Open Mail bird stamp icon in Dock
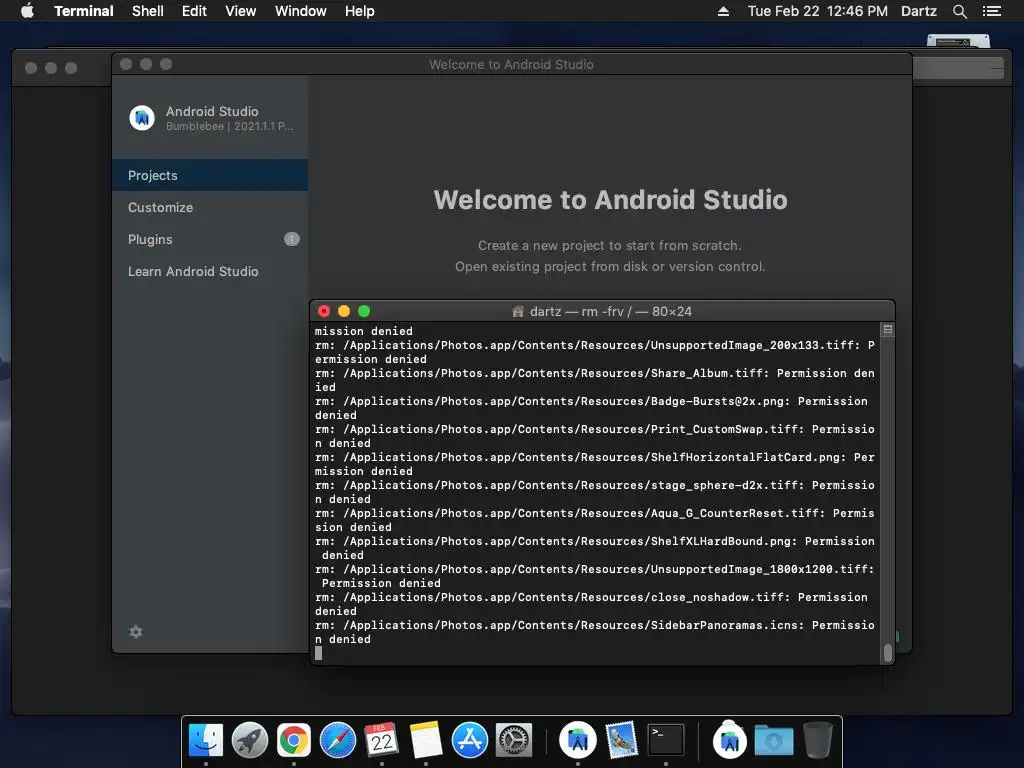The width and height of the screenshot is (1024, 768). (621, 741)
